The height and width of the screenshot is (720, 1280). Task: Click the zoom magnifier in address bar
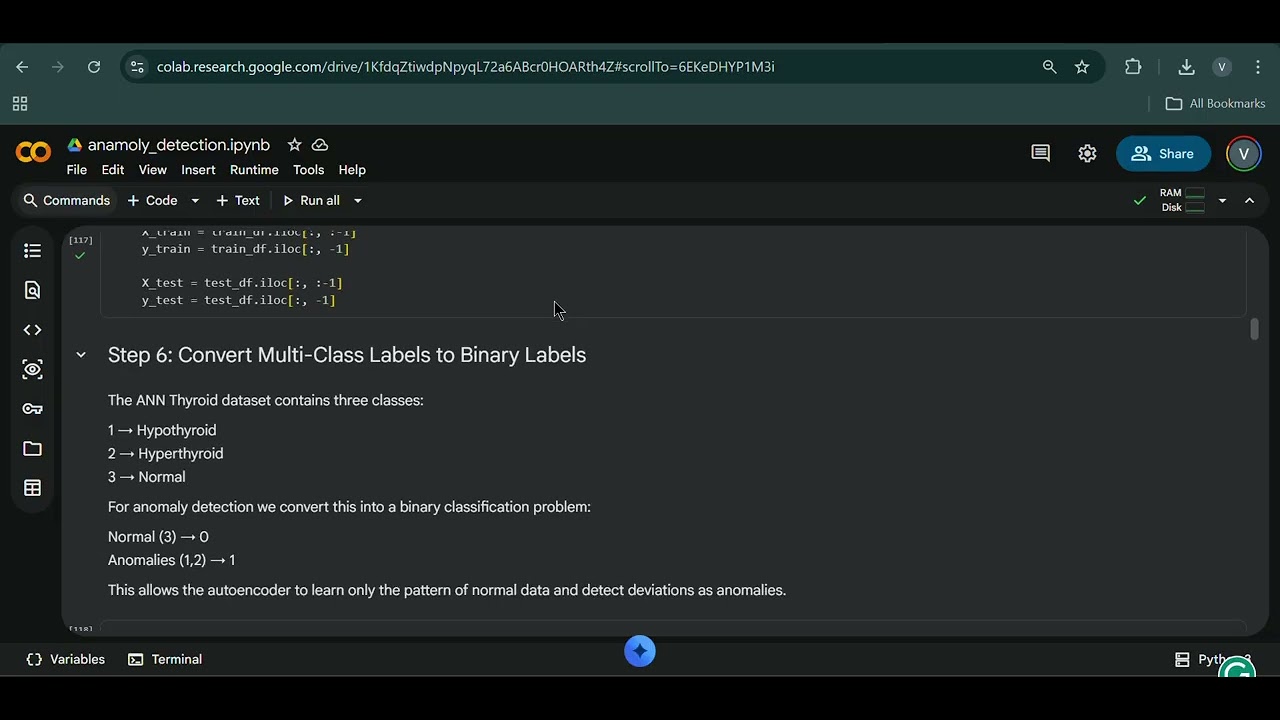click(1049, 67)
